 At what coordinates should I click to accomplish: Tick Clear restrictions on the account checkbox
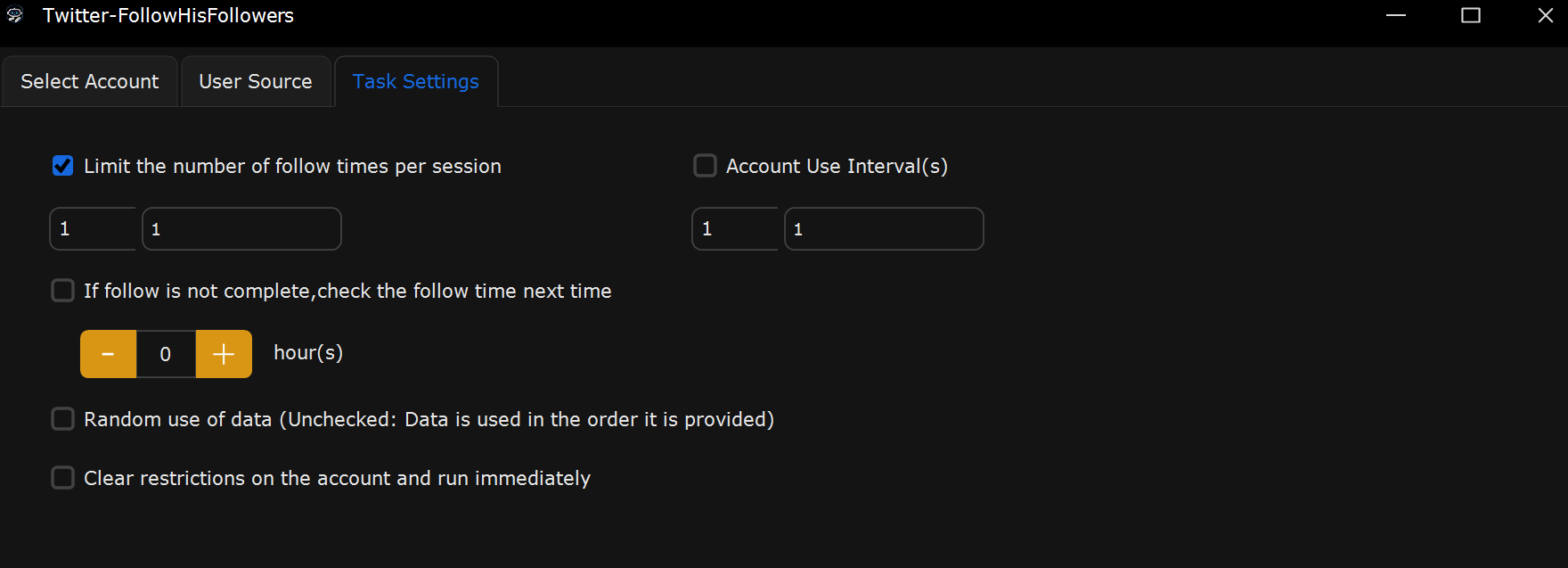click(62, 478)
